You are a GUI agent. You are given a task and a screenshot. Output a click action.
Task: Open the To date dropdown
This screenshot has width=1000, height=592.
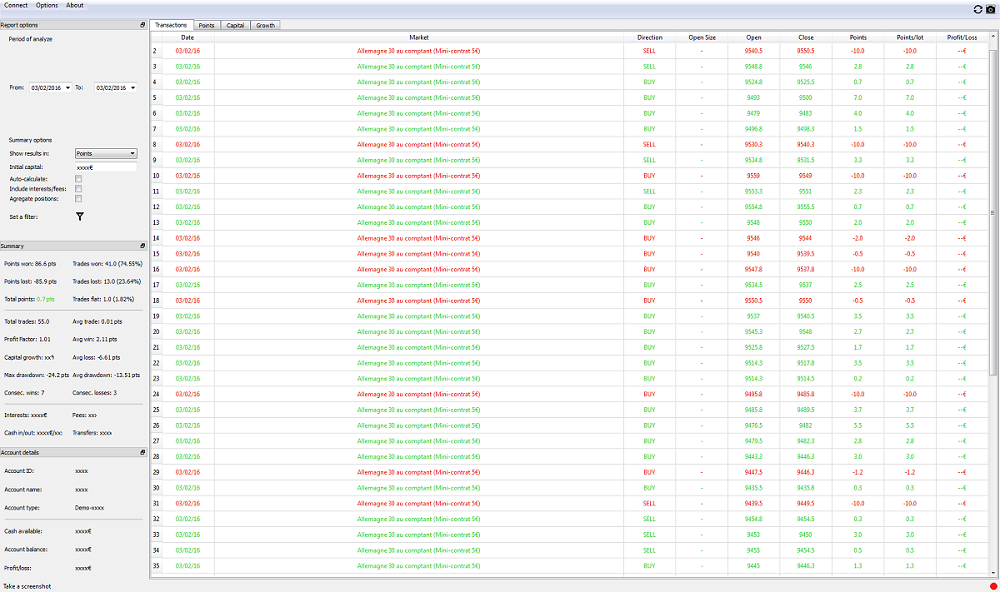133,88
